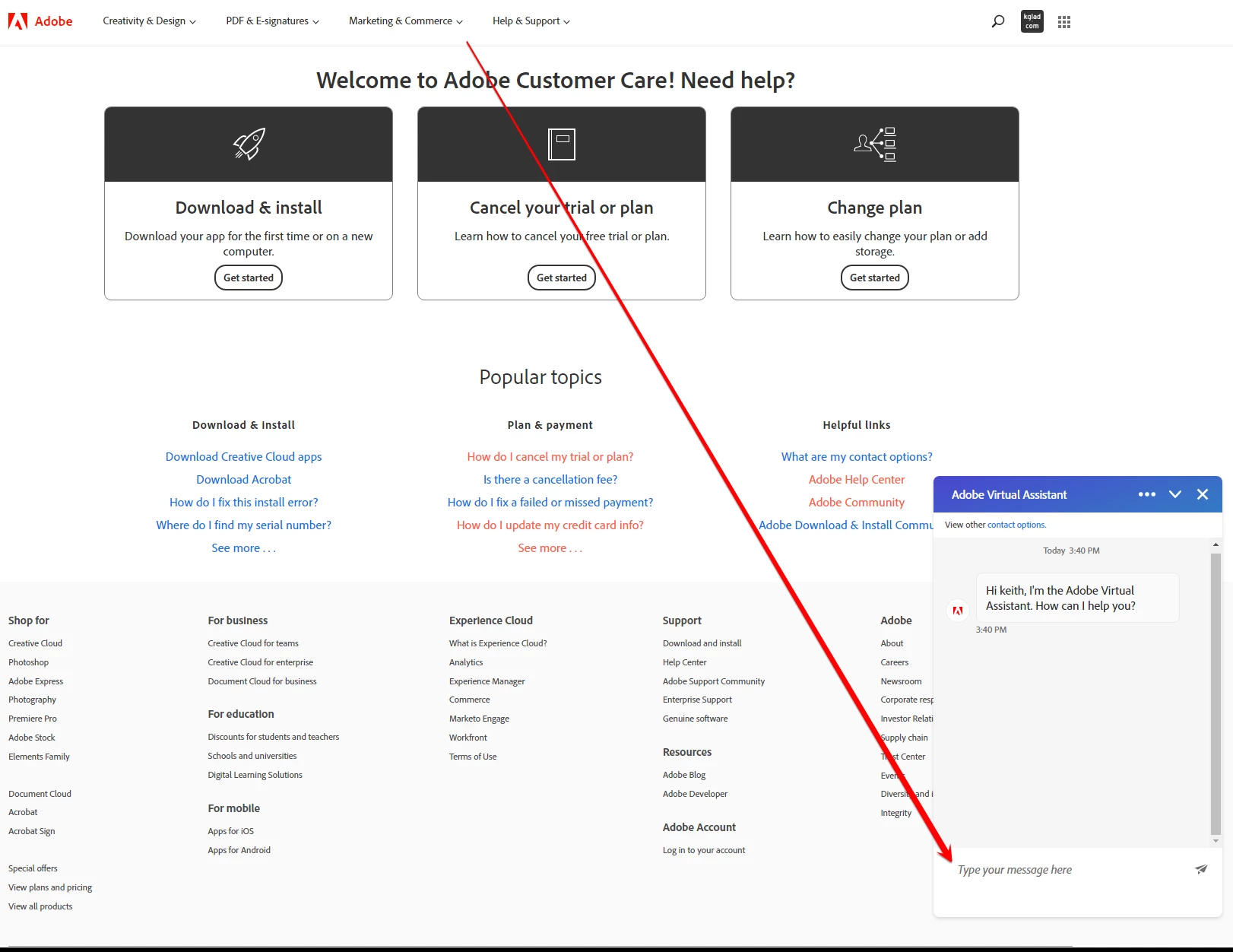Open the Marketo Engage footer link
Screen dimensions: 1233x952
[480, 719]
